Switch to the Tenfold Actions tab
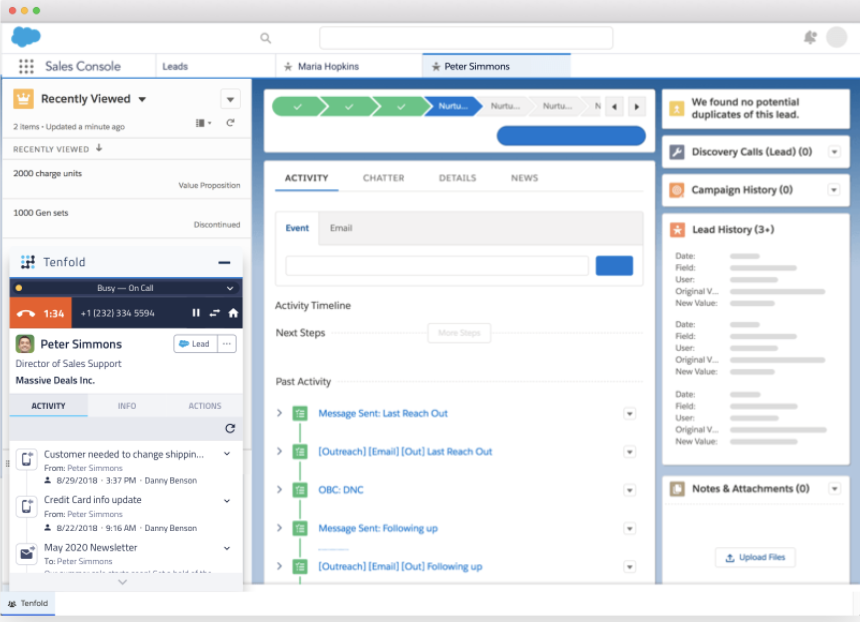 tap(205, 406)
